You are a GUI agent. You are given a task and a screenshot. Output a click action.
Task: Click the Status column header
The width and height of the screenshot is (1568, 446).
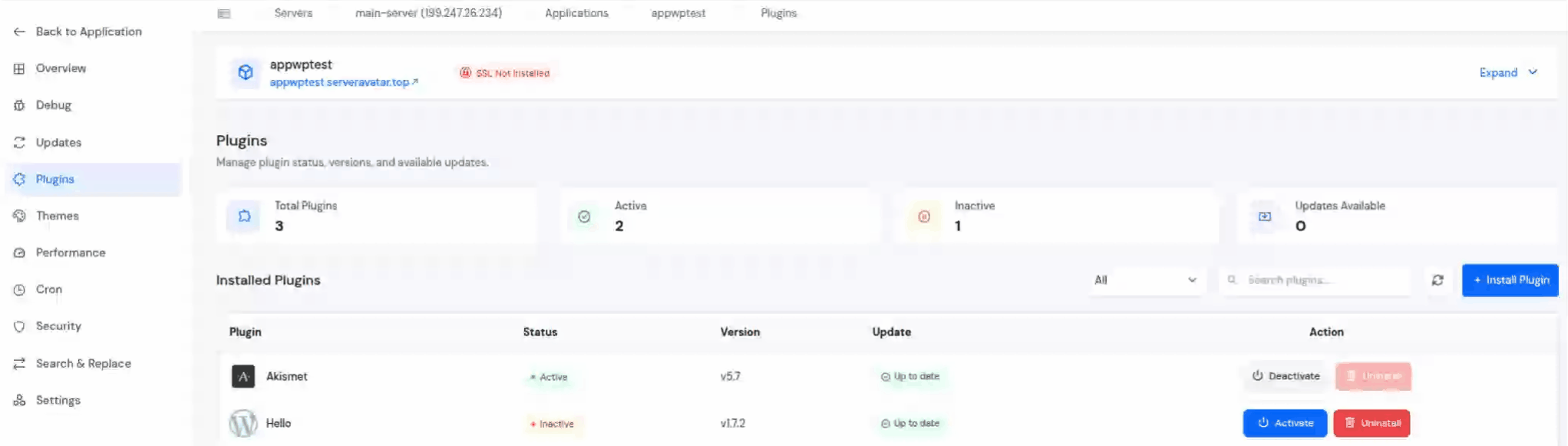(540, 332)
